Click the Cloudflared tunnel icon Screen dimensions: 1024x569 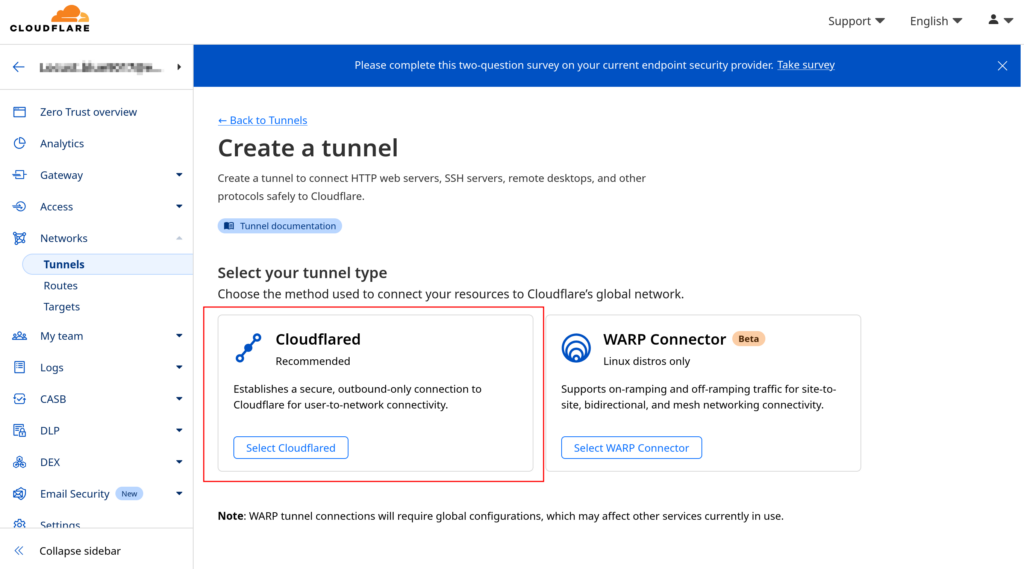click(x=248, y=348)
